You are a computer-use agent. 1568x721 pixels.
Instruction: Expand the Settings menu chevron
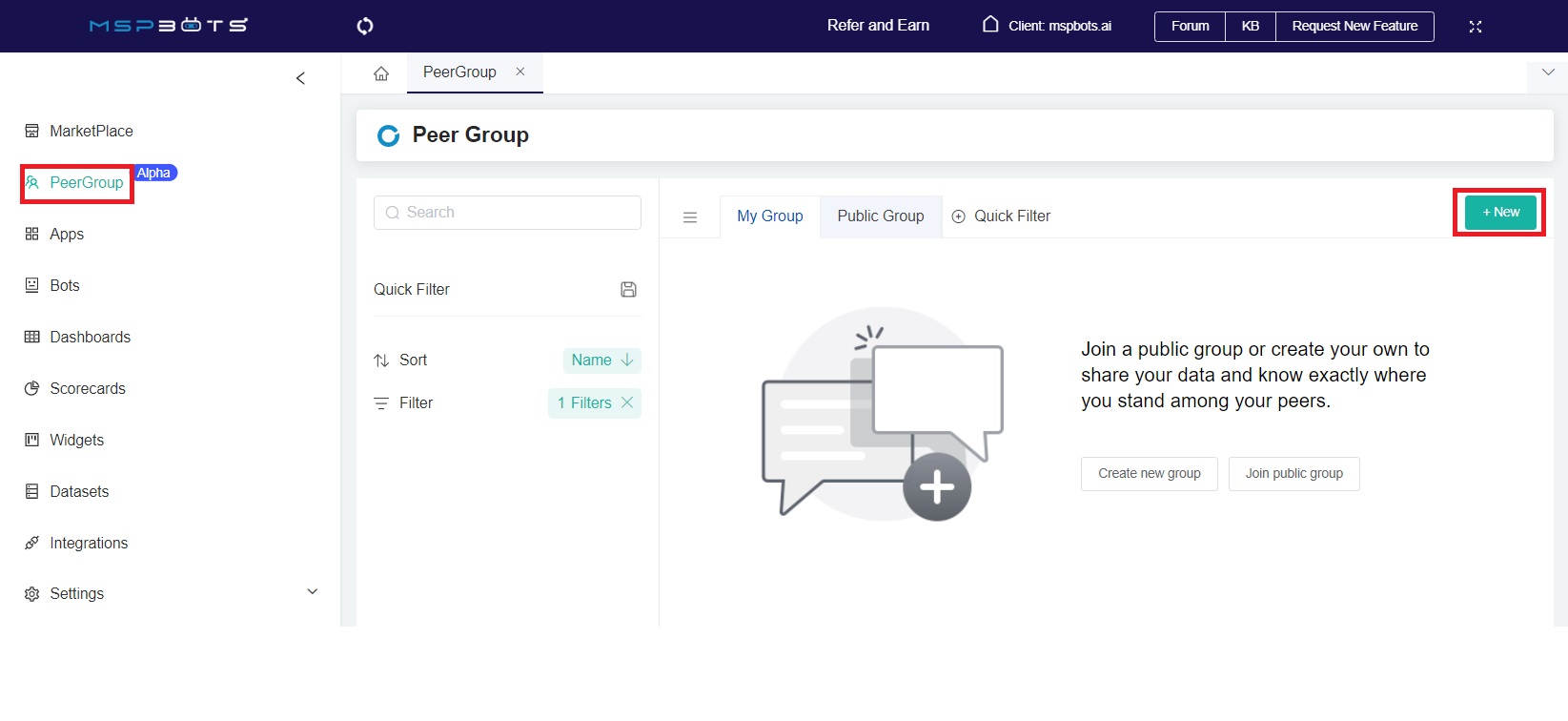(312, 592)
